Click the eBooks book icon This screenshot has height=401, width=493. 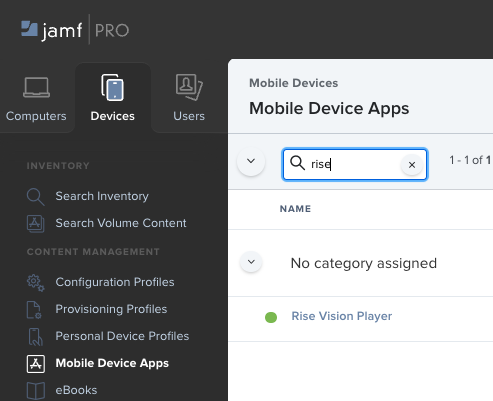pyautogui.click(x=36, y=391)
